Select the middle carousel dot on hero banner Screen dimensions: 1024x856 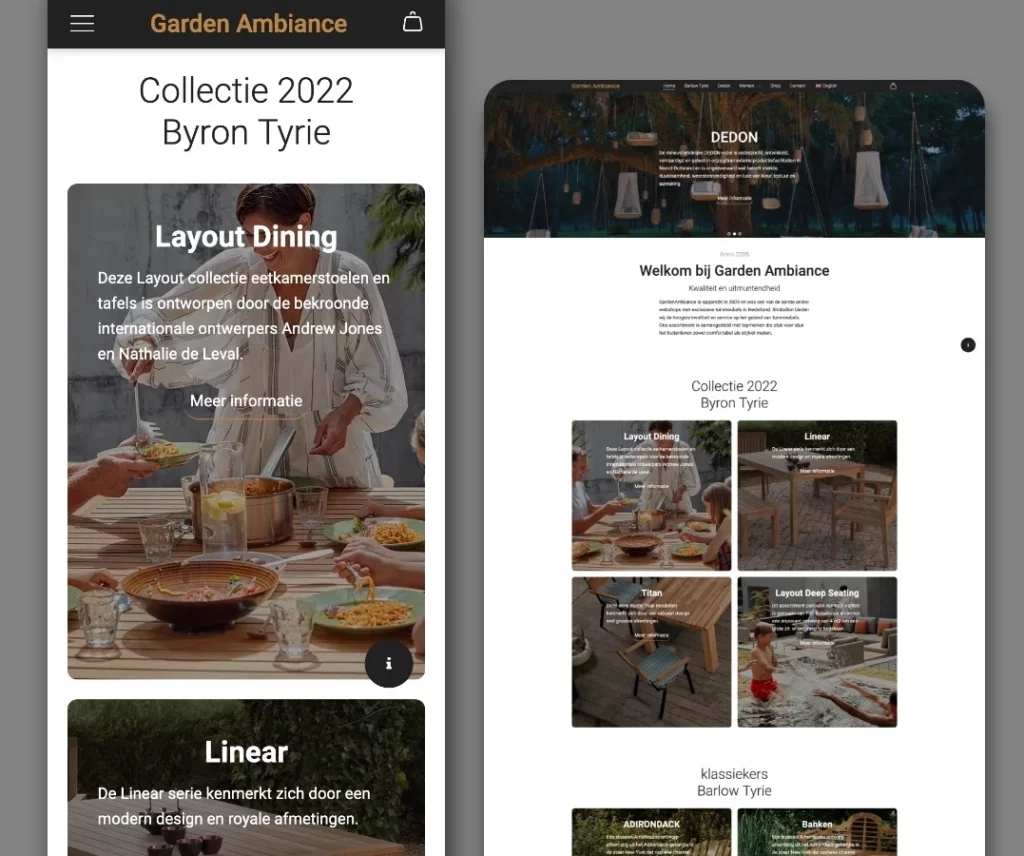(x=734, y=234)
